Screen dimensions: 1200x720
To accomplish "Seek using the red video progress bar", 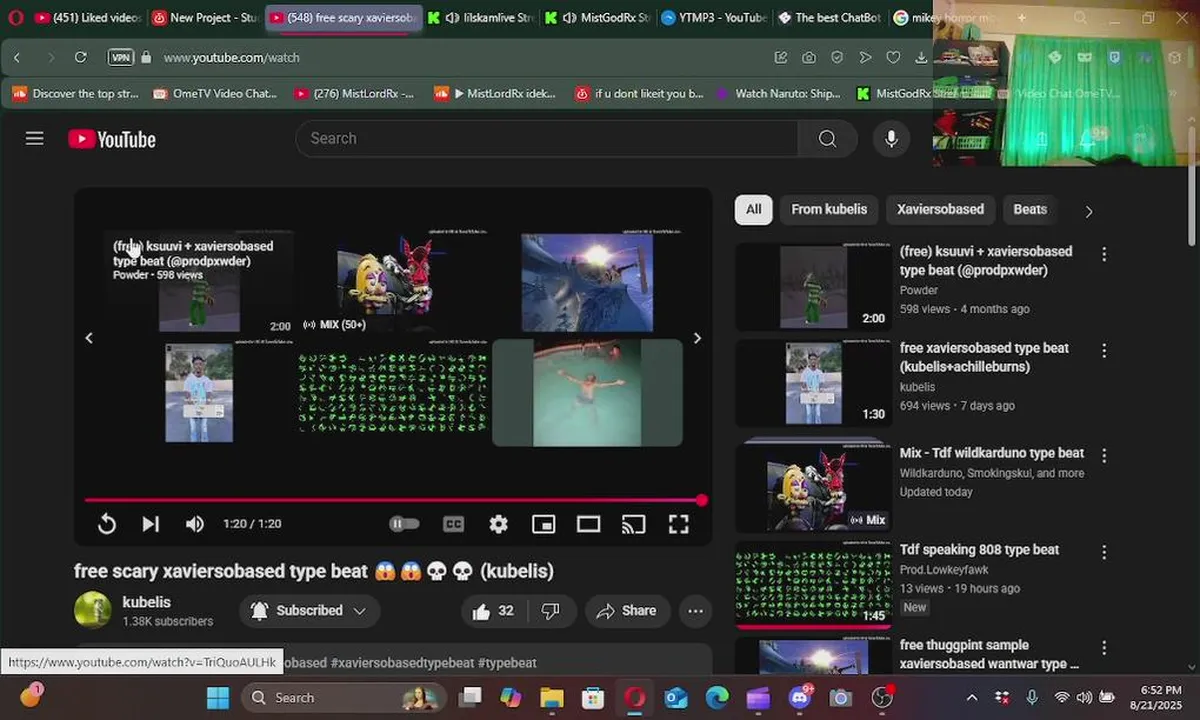I will point(393,500).
